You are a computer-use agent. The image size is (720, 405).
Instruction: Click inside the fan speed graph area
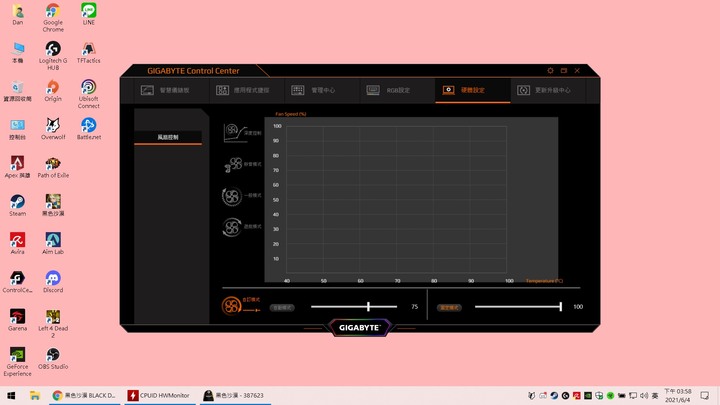pyautogui.click(x=397, y=200)
